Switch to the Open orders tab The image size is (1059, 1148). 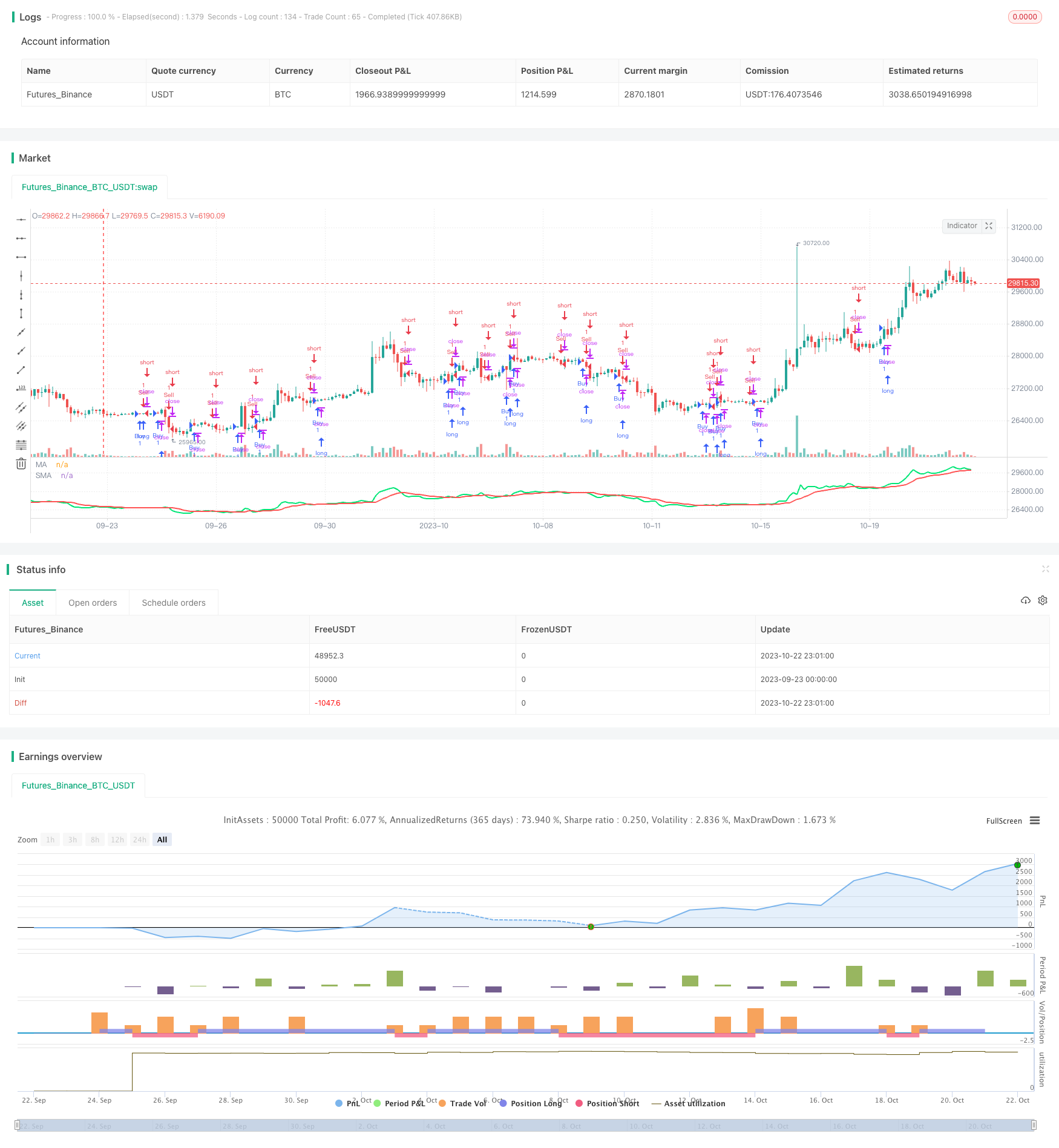(x=93, y=603)
